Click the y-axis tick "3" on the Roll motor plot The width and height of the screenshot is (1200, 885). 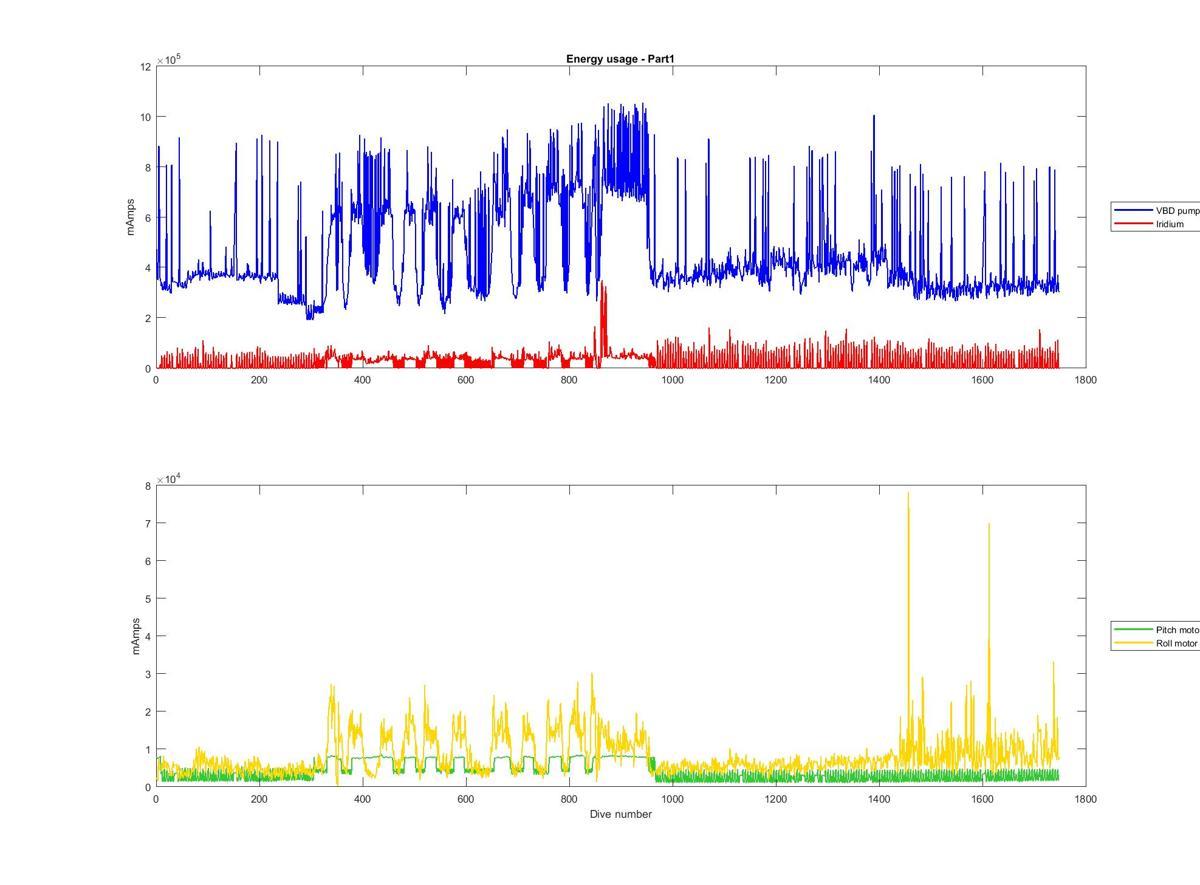[148, 674]
